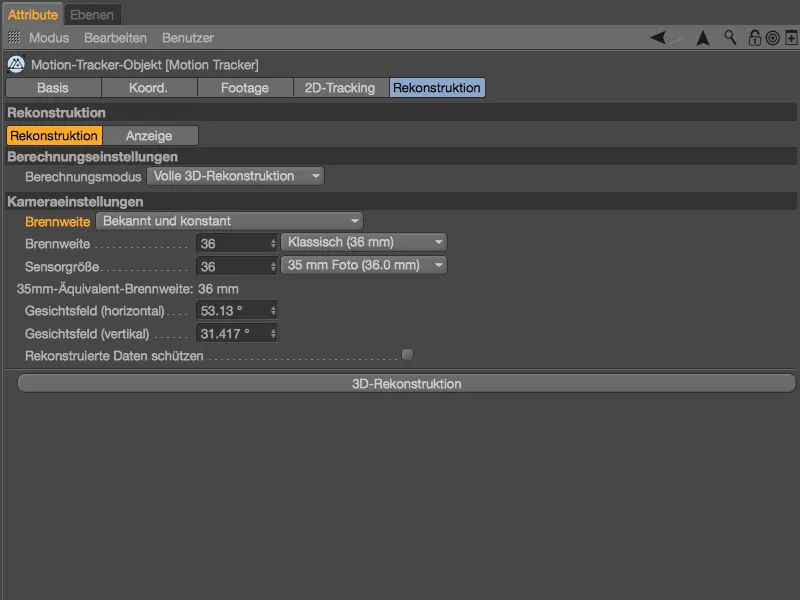Select the orange Rekonstruktion sub-tab
The height and width of the screenshot is (600, 800).
coord(54,136)
